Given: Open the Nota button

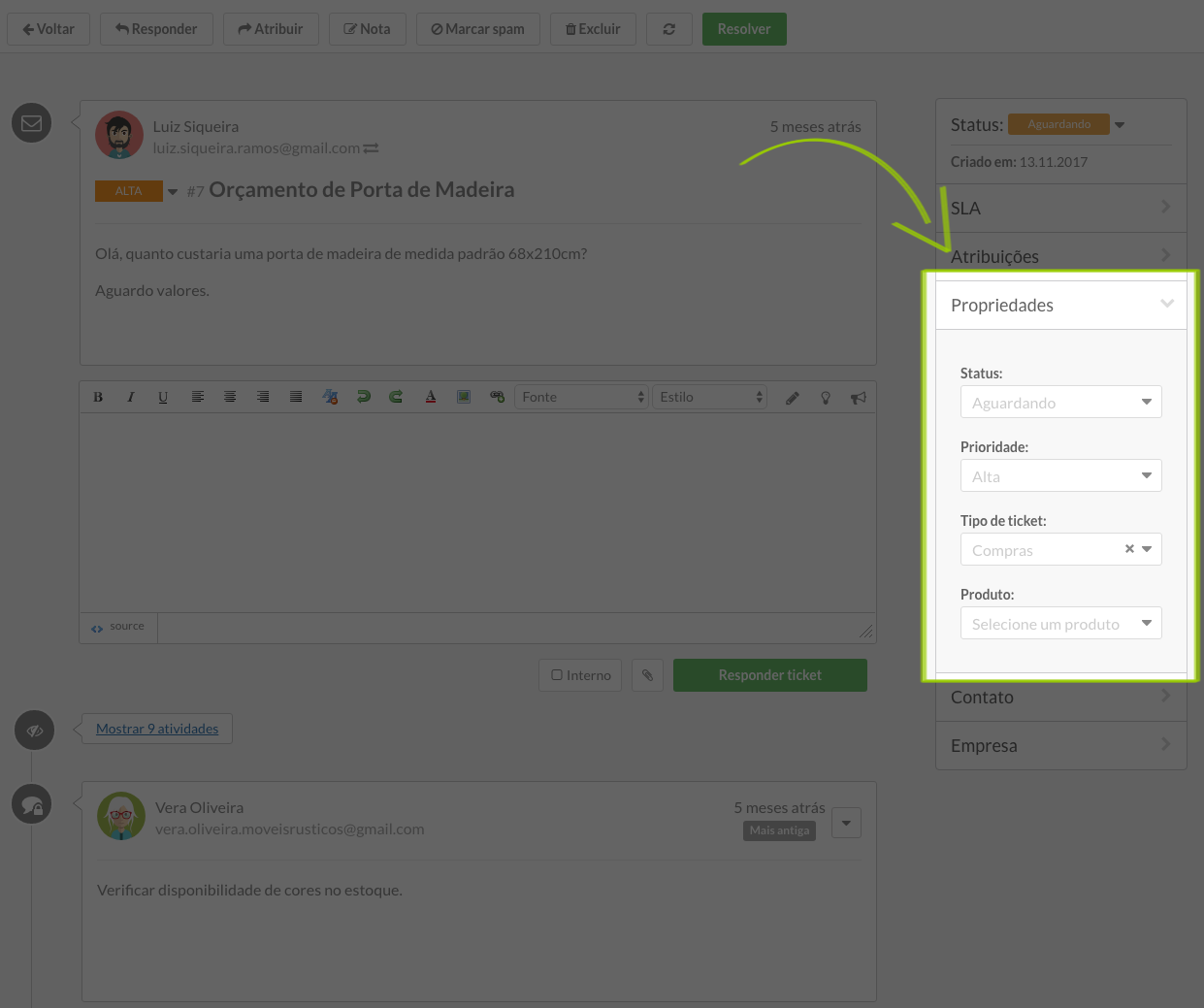Looking at the screenshot, I should [x=367, y=29].
